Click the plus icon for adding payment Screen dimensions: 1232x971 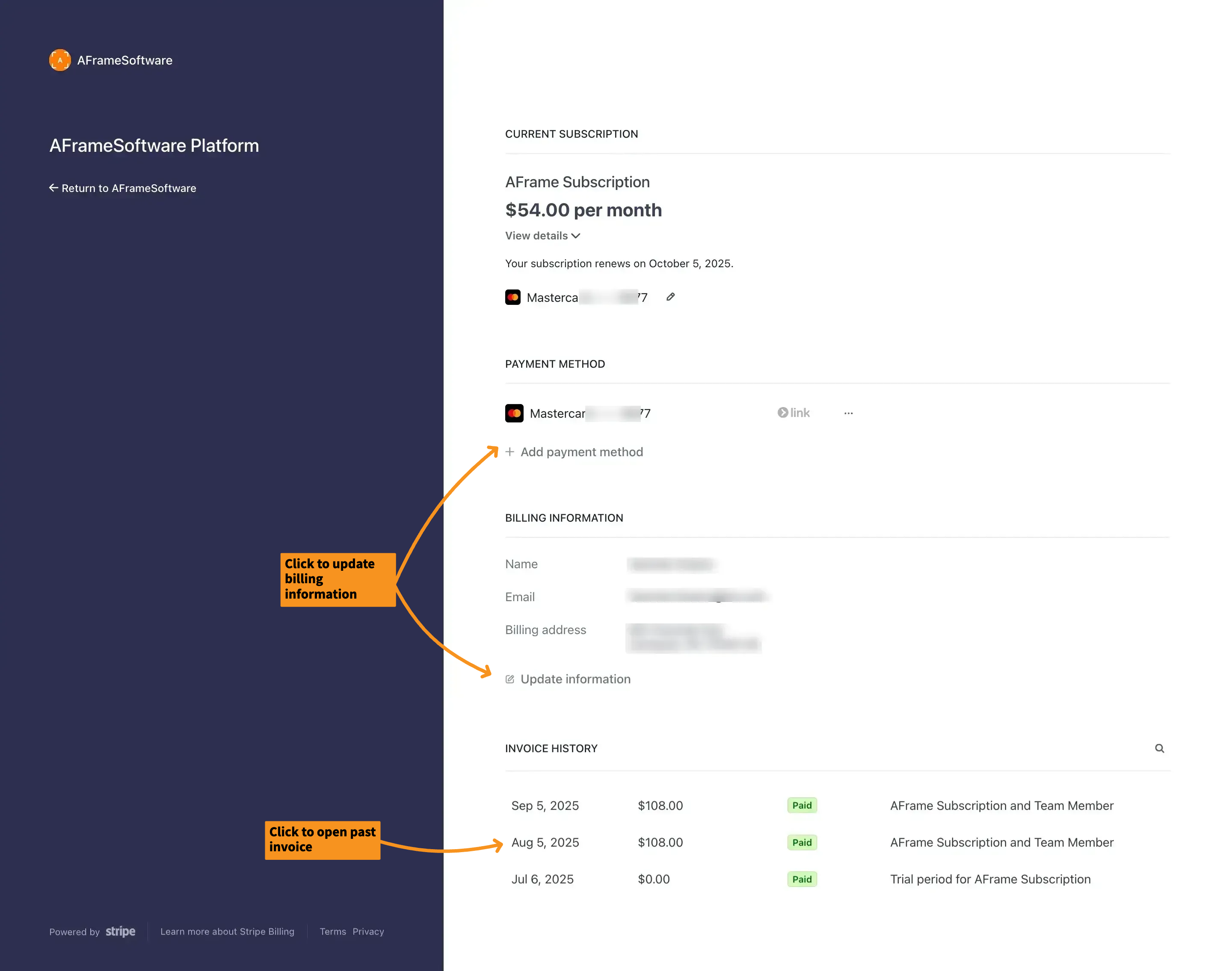tap(509, 452)
